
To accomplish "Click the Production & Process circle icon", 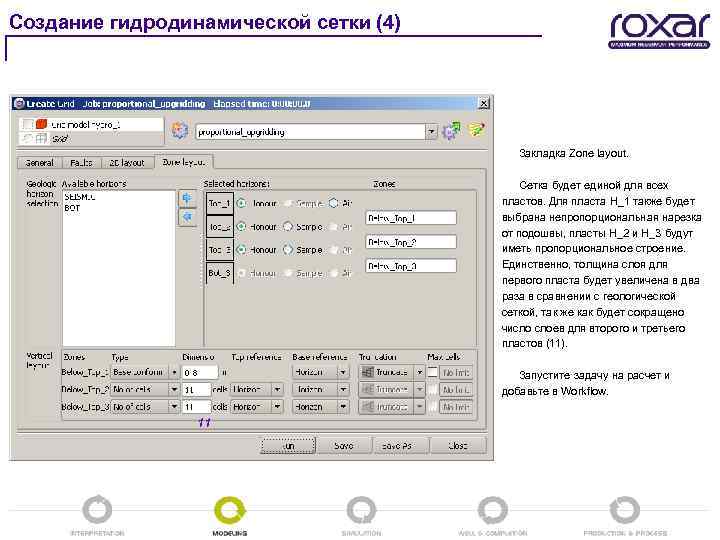I will (624, 510).
